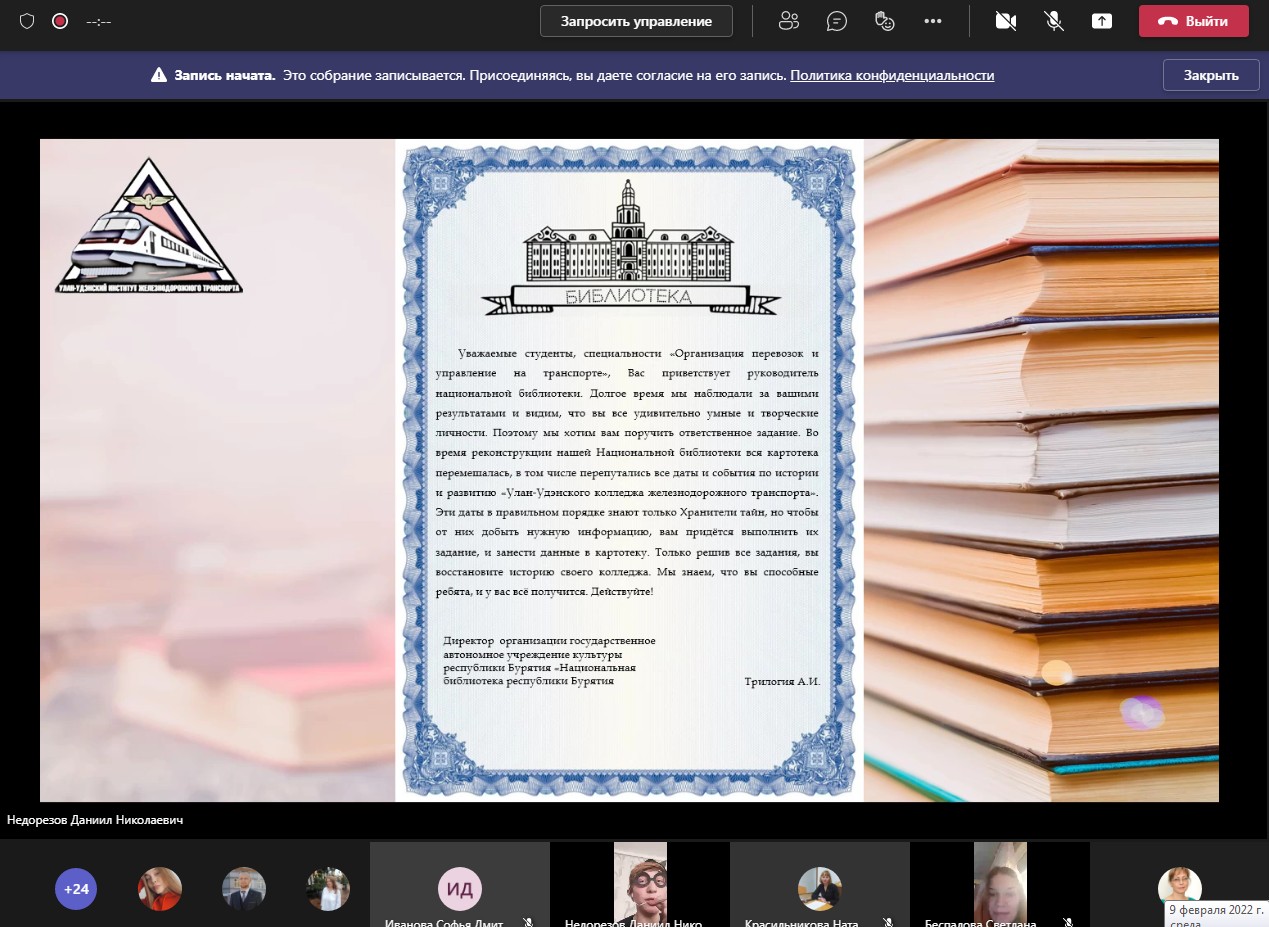Open the raise hand reactions menu
Viewport: 1269px width, 927px height.
tap(884, 21)
